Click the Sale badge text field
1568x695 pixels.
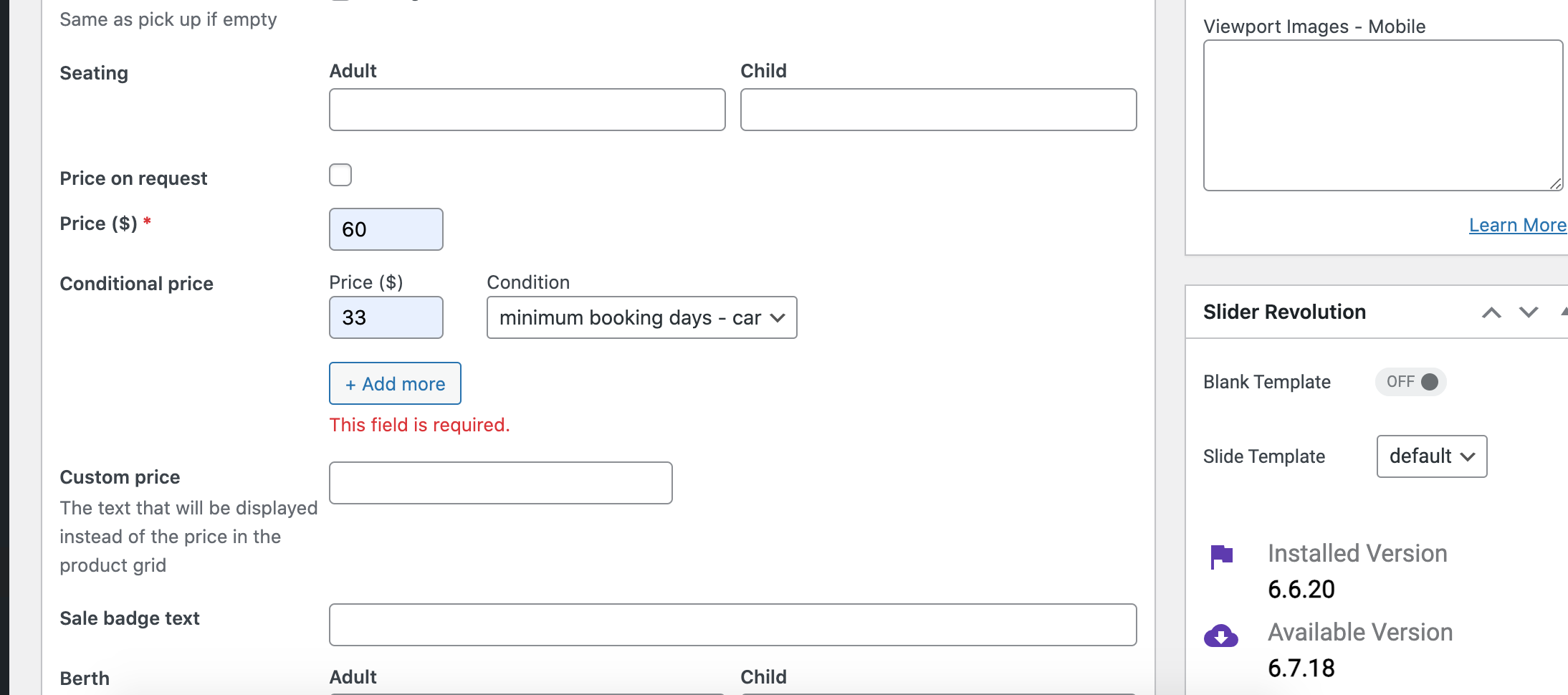[733, 625]
